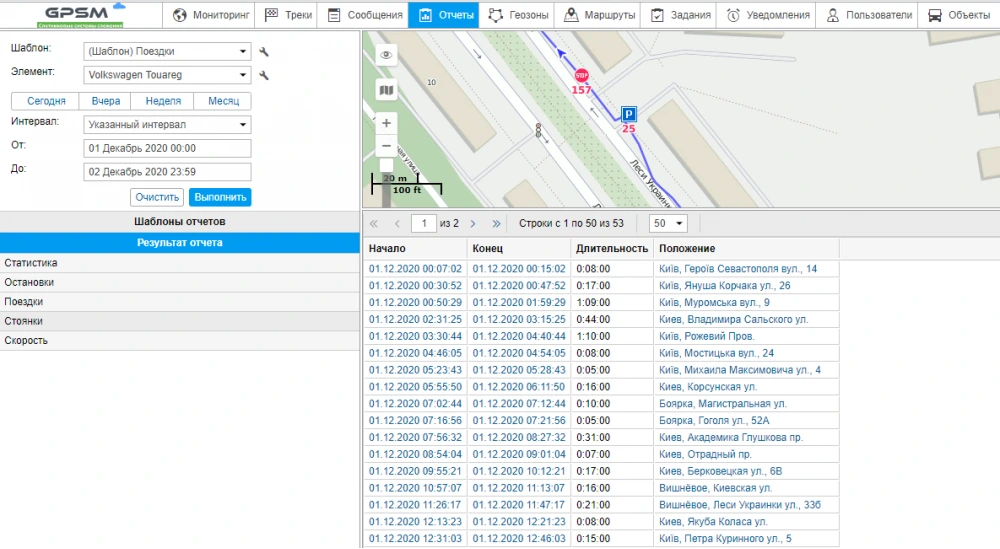Click wrench icon next to Шаблон dropdown
Viewport: 1000px width, 549px height.
[x=264, y=52]
